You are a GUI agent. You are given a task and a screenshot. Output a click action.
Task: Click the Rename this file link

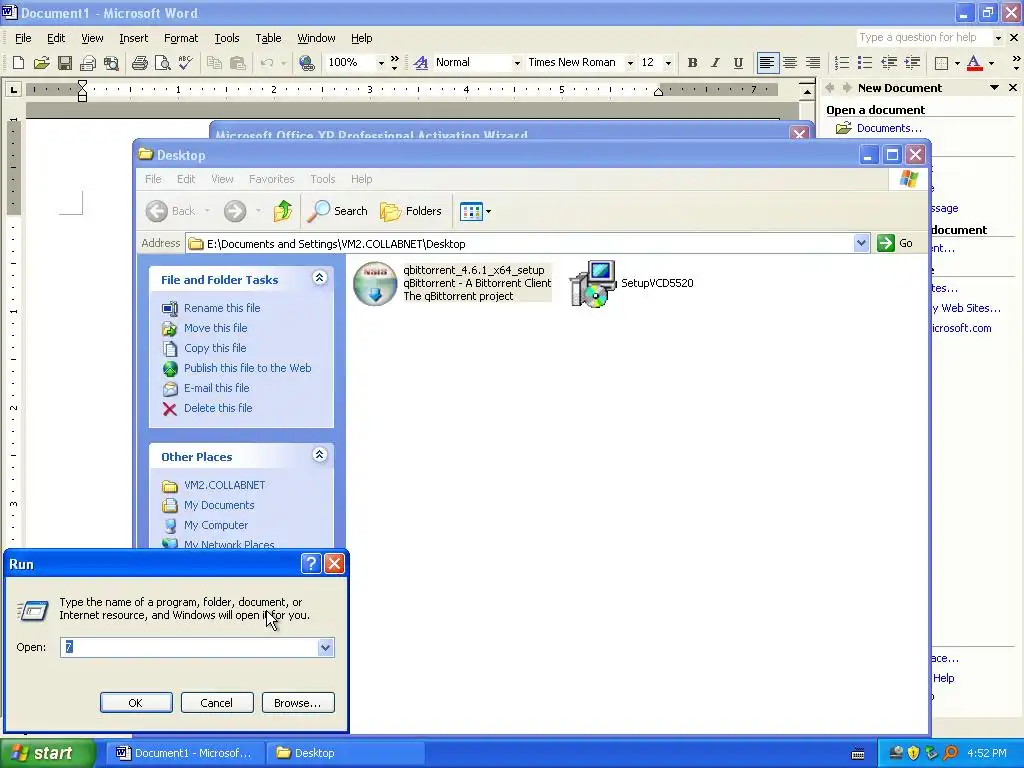coord(222,308)
